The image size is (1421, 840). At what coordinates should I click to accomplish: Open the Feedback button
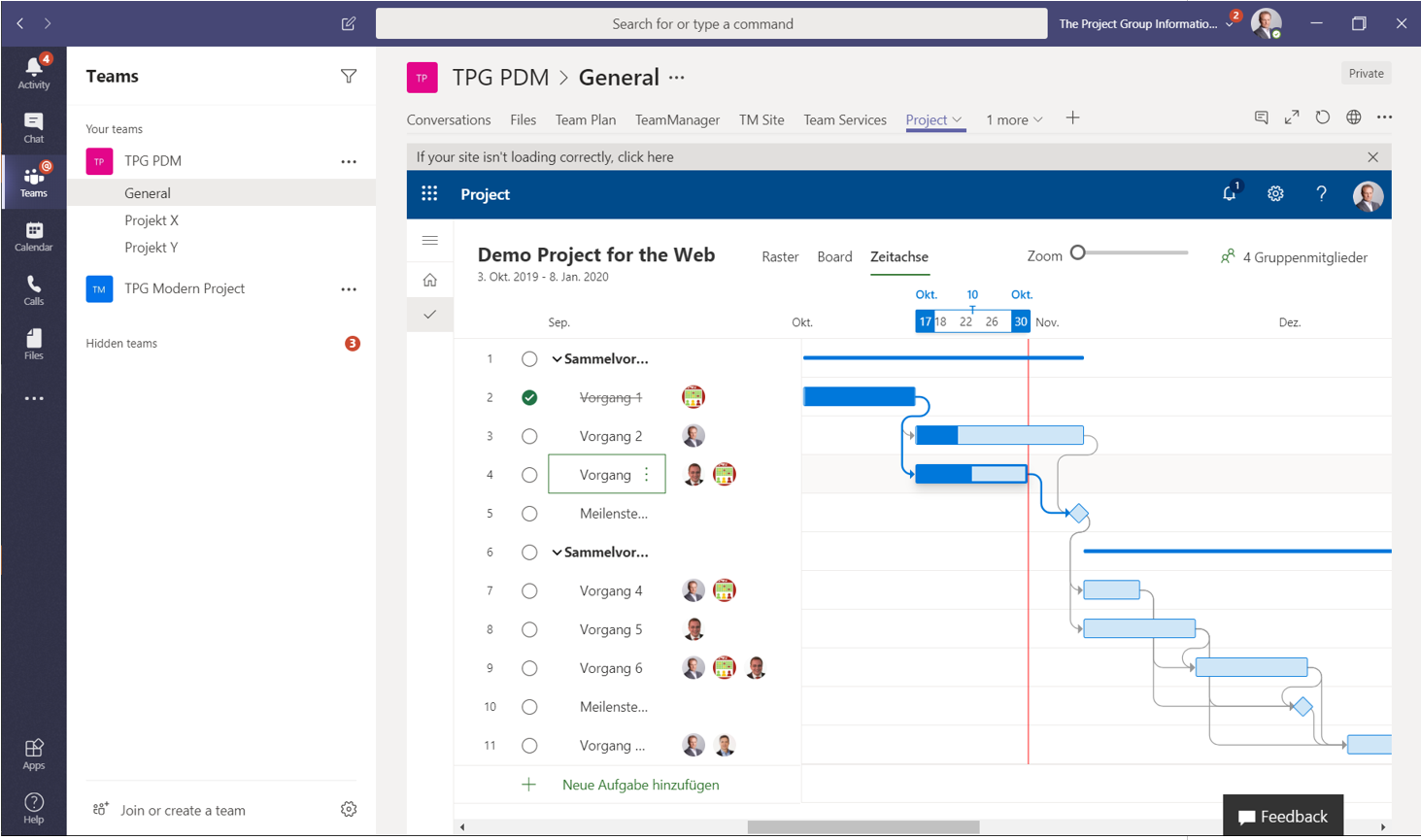pyautogui.click(x=1282, y=816)
